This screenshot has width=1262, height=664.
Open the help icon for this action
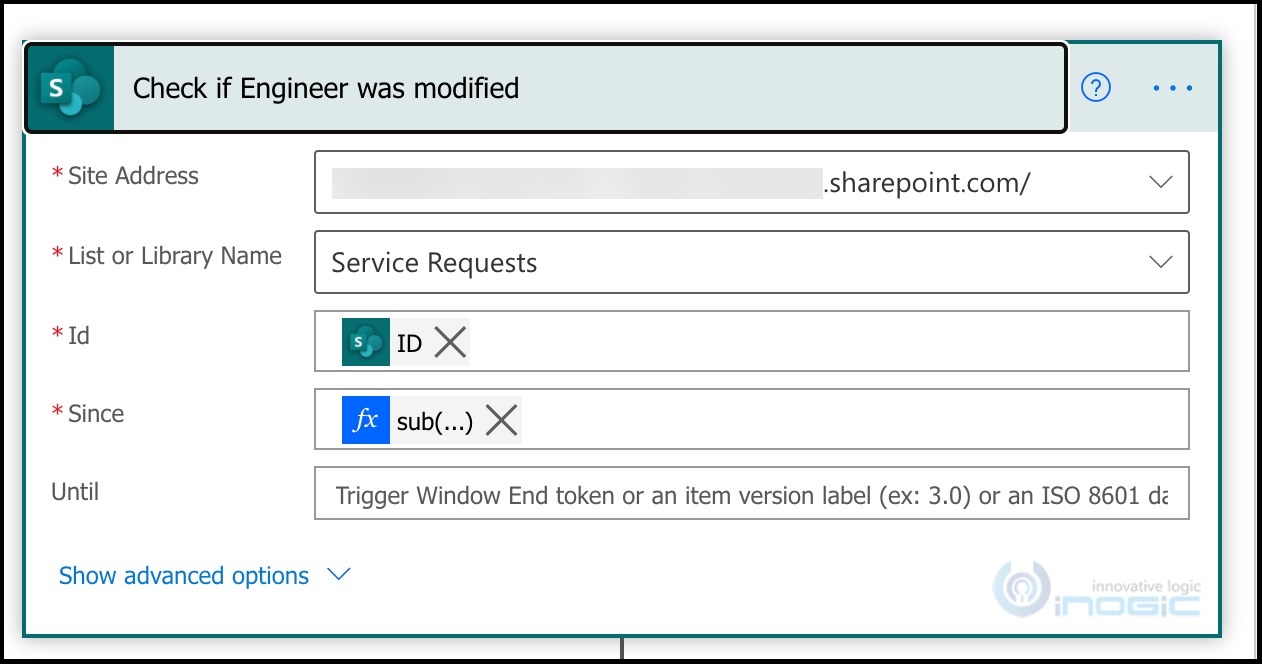click(1095, 87)
